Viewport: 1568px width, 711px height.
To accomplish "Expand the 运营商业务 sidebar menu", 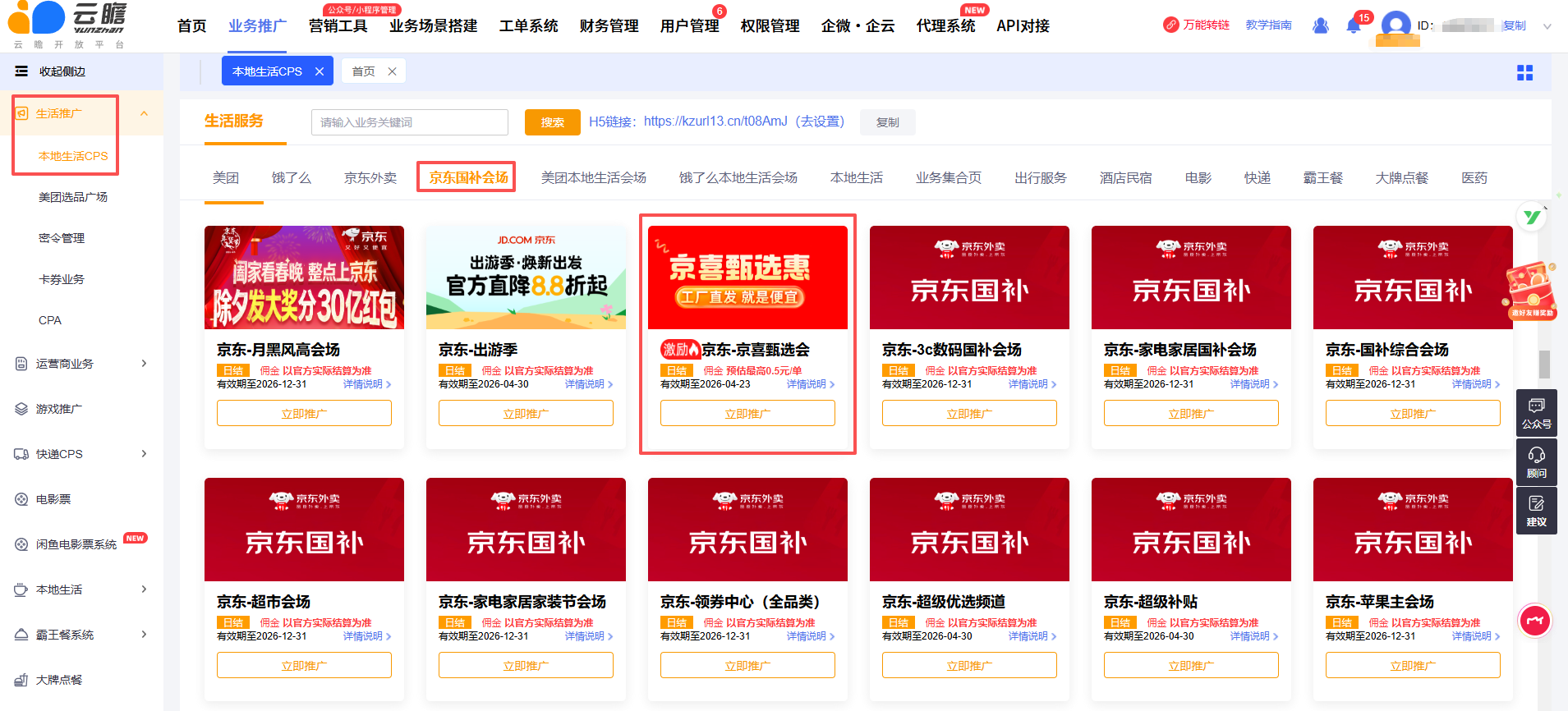I will pos(144,364).
